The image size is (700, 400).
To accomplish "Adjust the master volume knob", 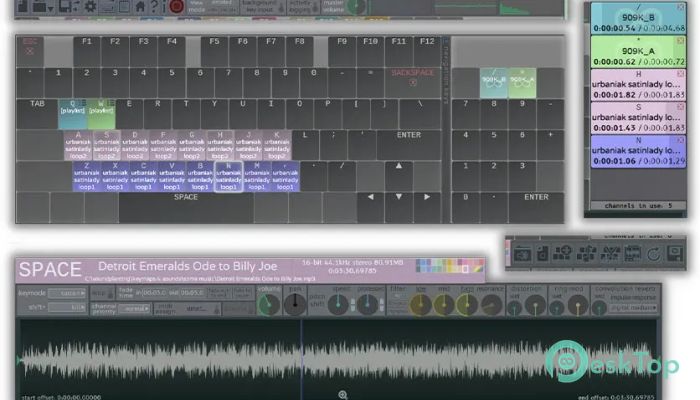I will [356, 6].
